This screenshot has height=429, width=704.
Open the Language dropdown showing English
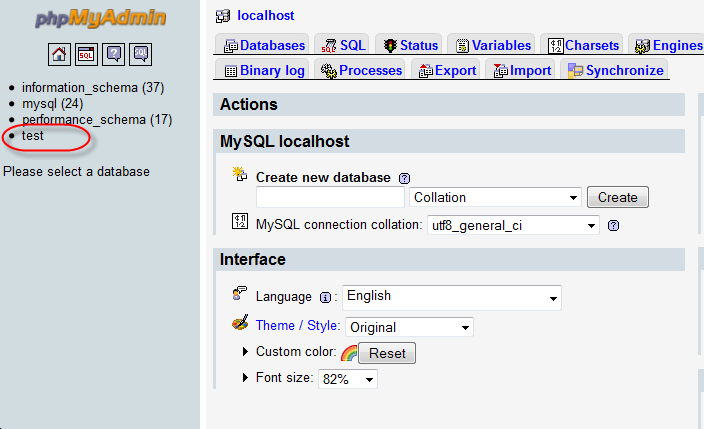452,297
